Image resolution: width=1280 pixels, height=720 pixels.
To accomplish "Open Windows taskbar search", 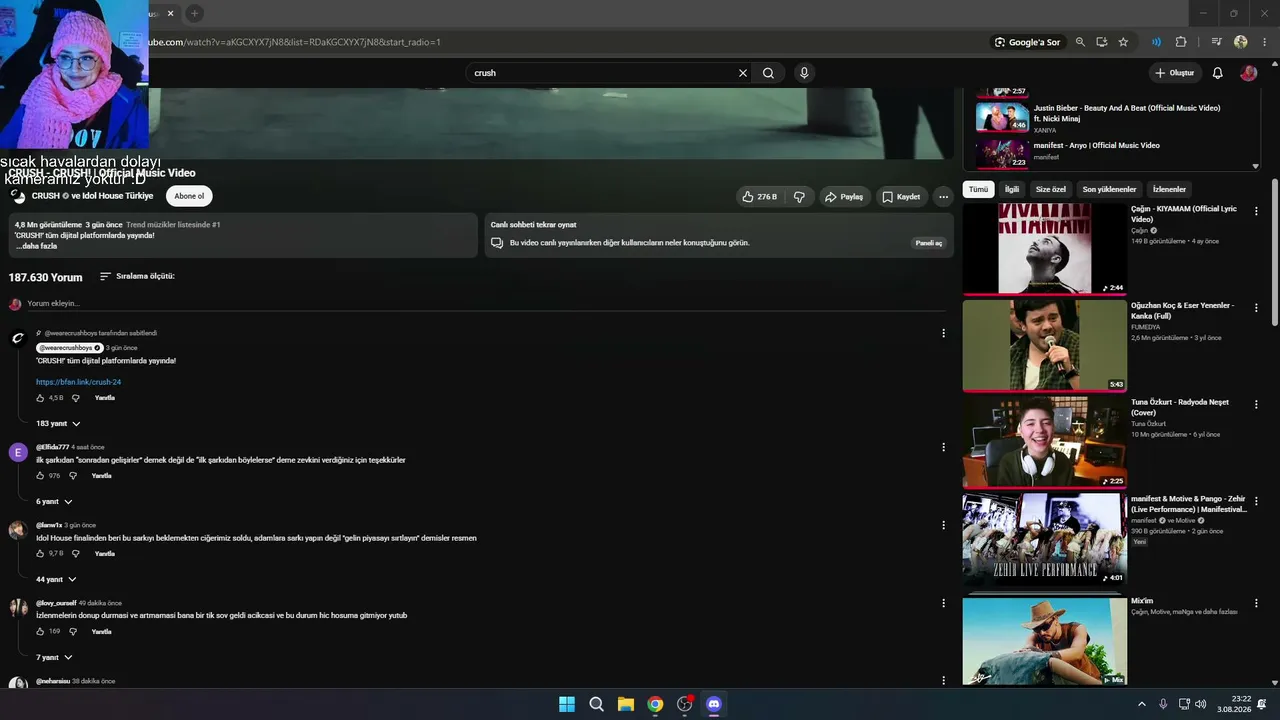I will pos(596,704).
